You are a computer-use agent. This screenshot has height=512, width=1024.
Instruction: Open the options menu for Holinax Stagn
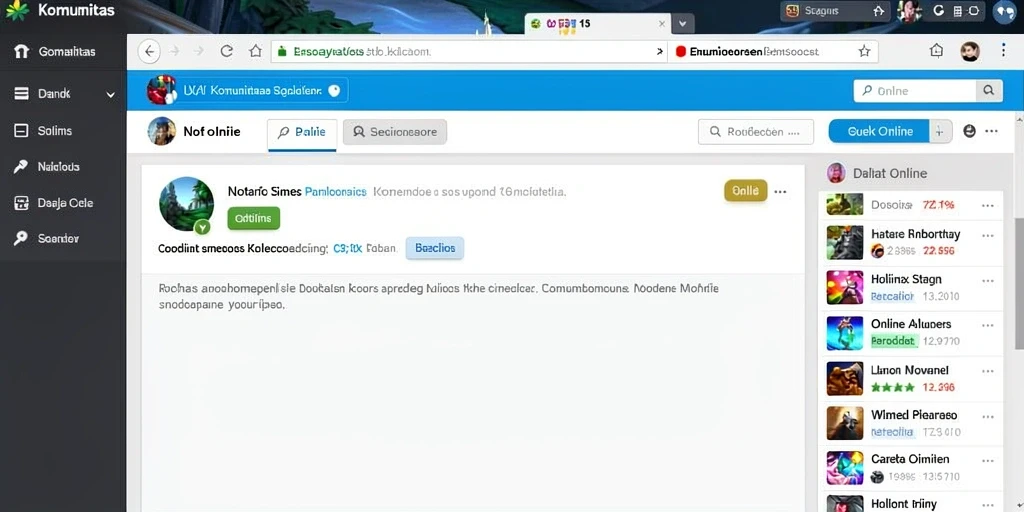[x=987, y=281]
